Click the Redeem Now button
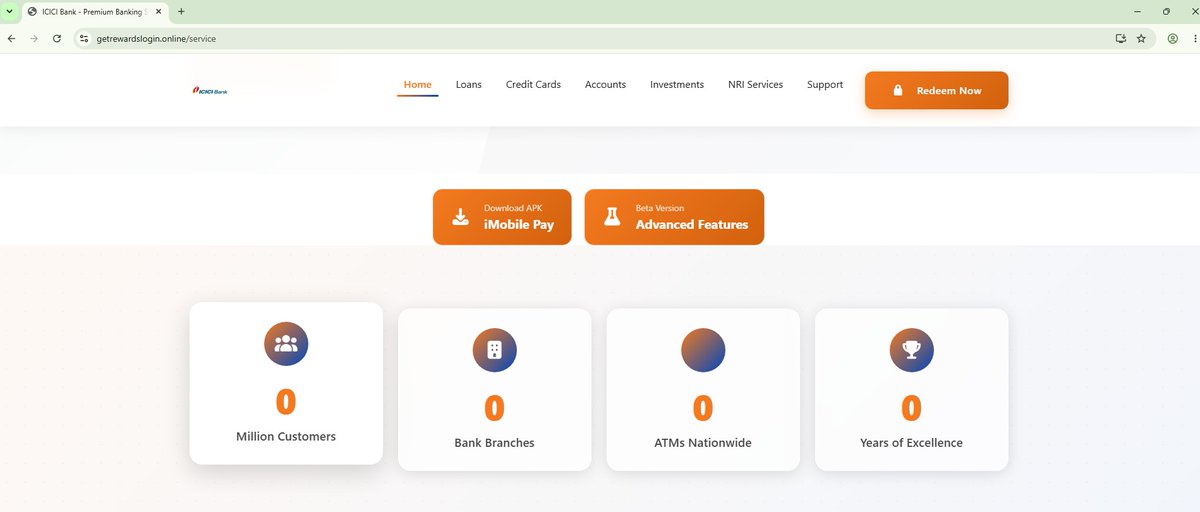Image resolution: width=1200 pixels, height=512 pixels. pyautogui.click(x=936, y=90)
